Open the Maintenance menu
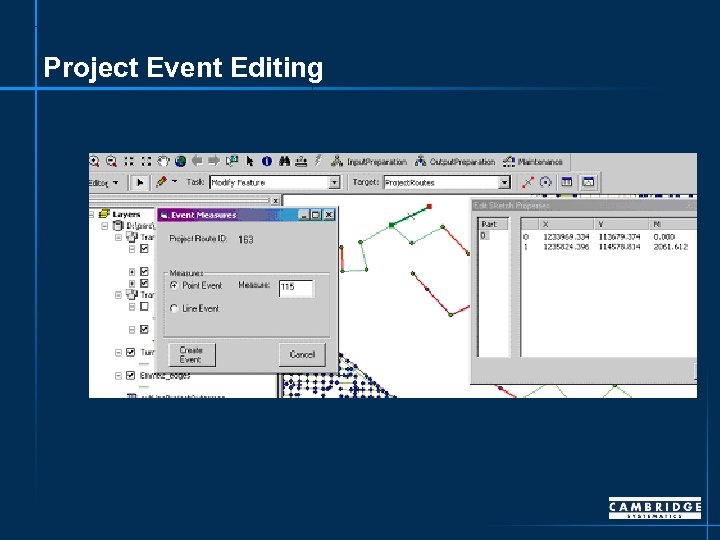 [x=533, y=162]
